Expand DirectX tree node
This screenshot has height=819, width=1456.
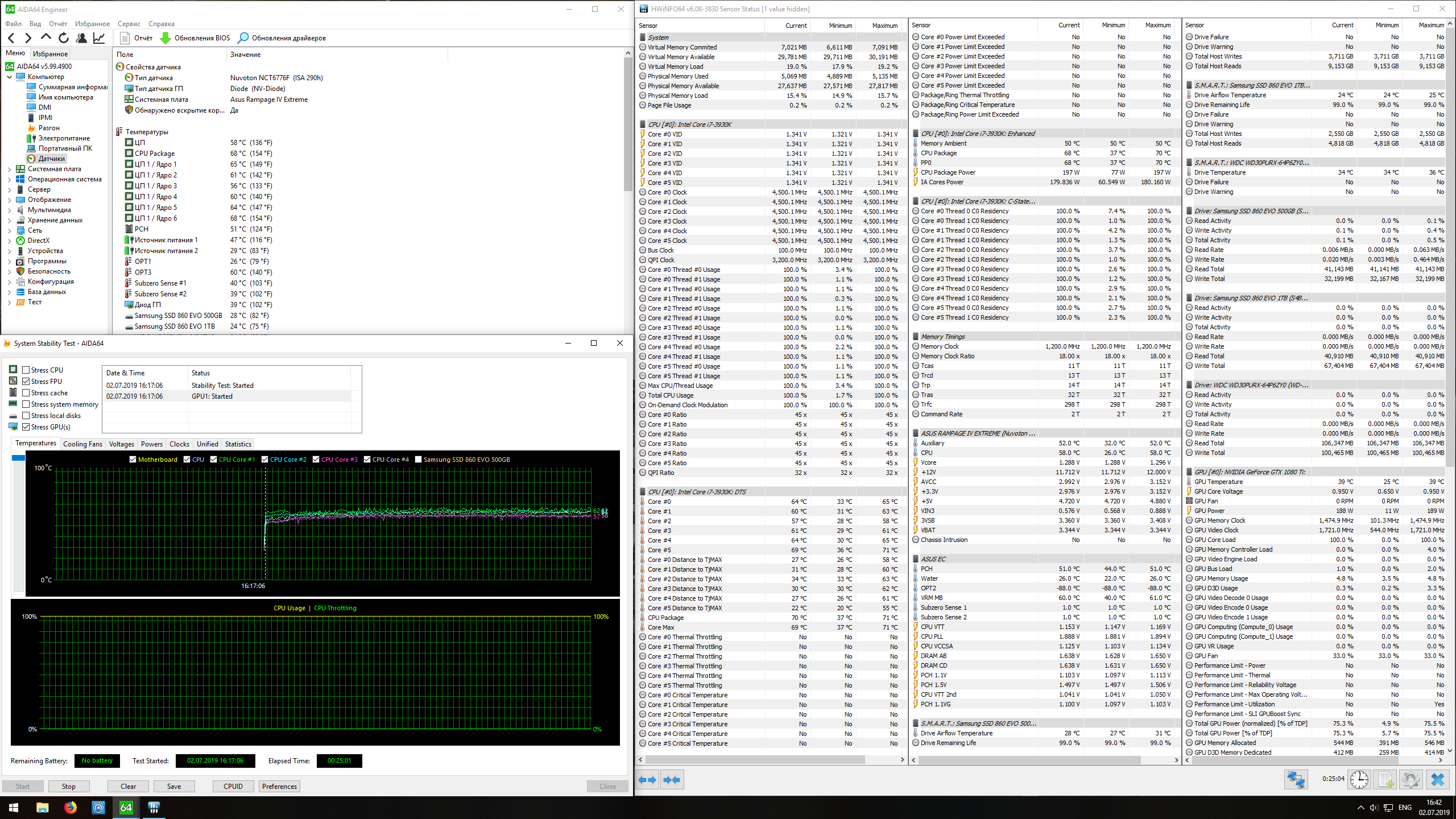coord(10,241)
